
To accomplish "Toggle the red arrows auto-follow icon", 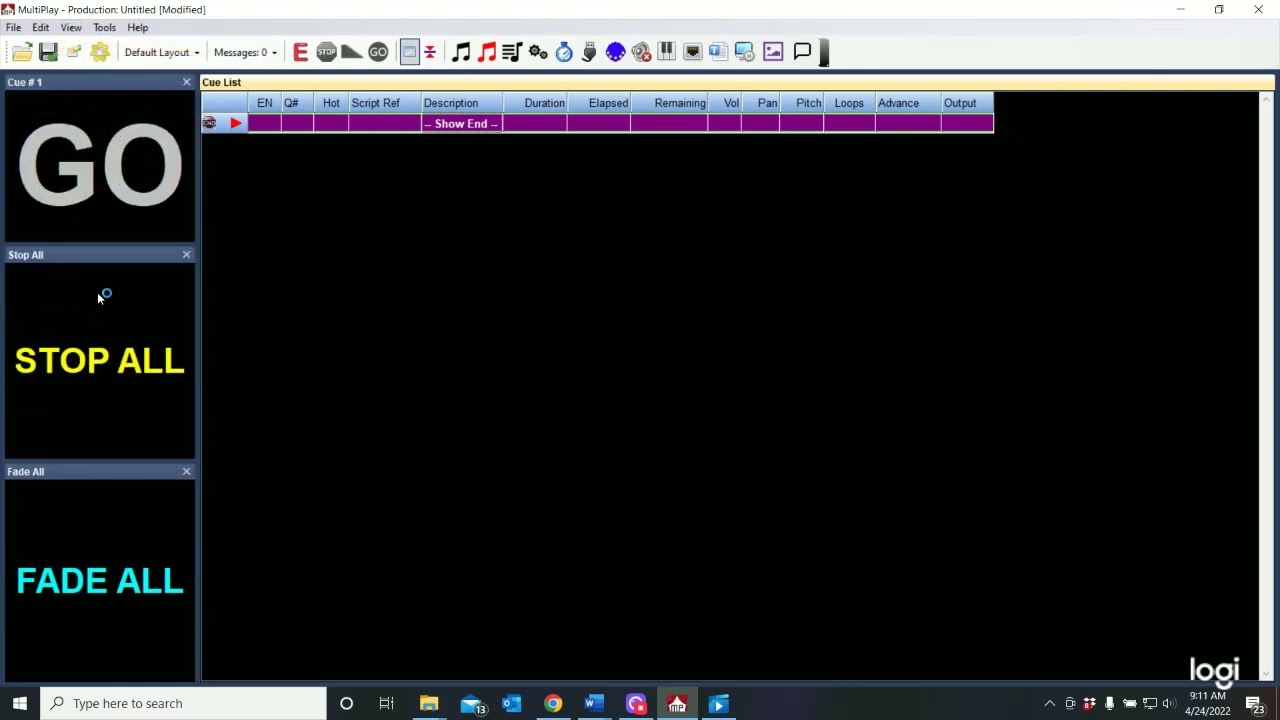I will pyautogui.click(x=430, y=52).
